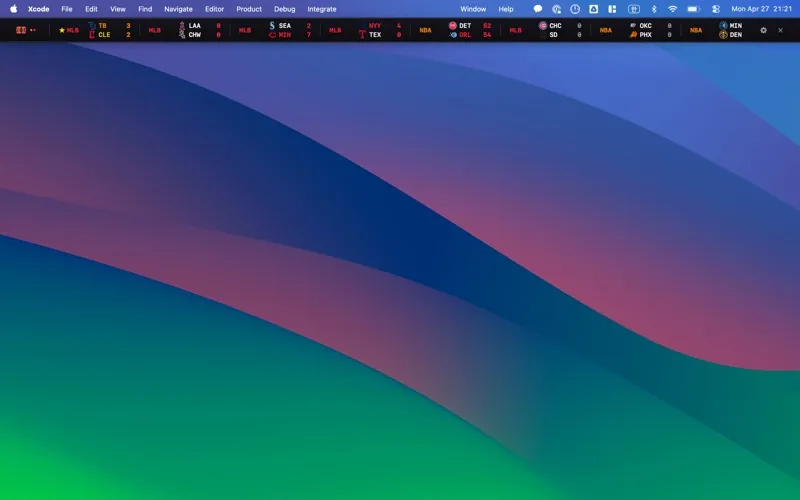
Task: Open Wi-Fi status in menu bar
Action: tap(672, 9)
